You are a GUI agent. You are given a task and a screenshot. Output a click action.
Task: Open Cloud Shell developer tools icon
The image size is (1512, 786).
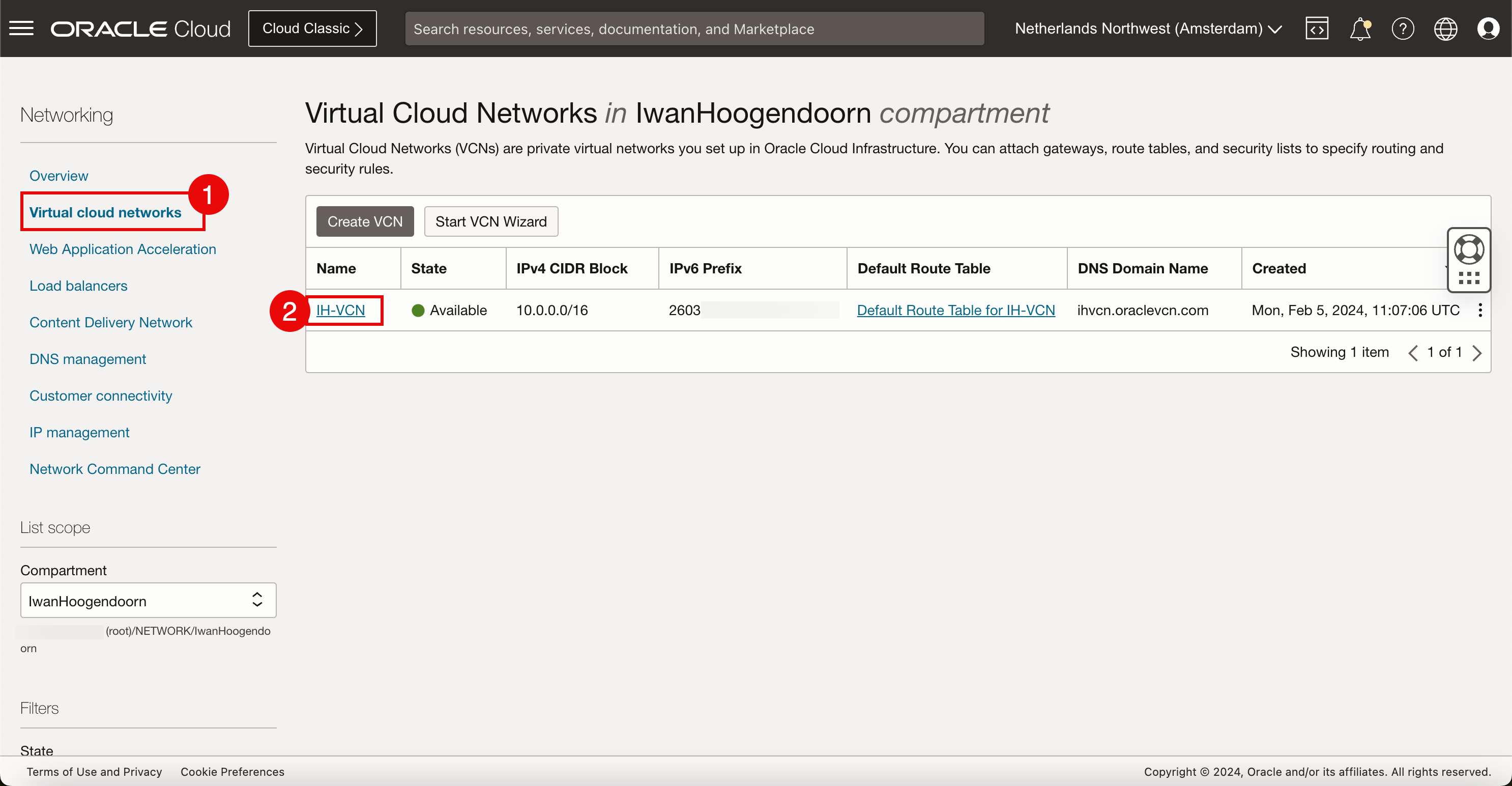(1317, 28)
